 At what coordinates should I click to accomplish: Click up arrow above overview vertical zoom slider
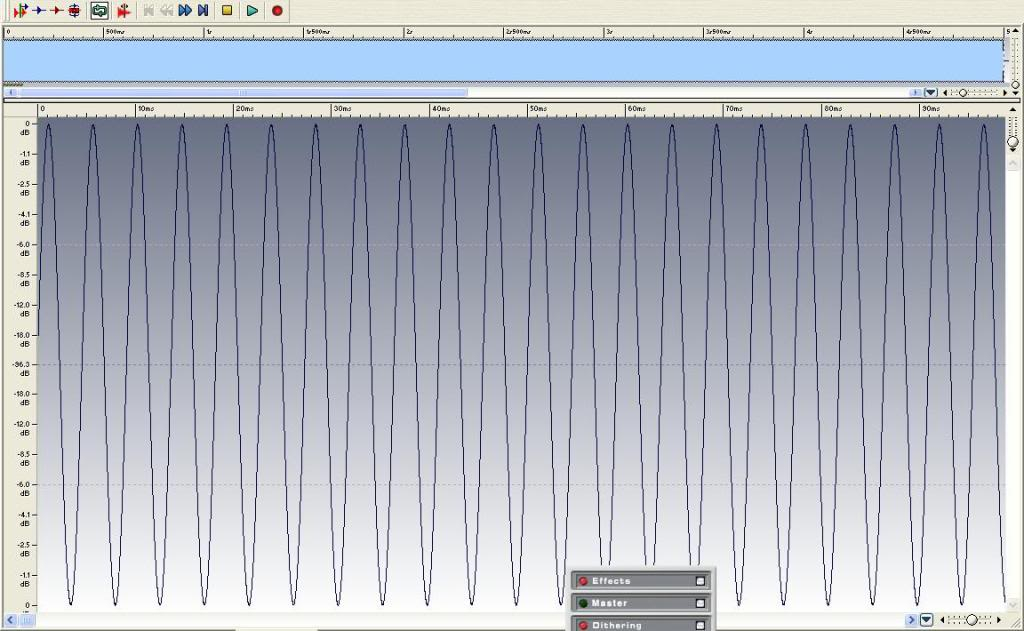[x=1016, y=31]
